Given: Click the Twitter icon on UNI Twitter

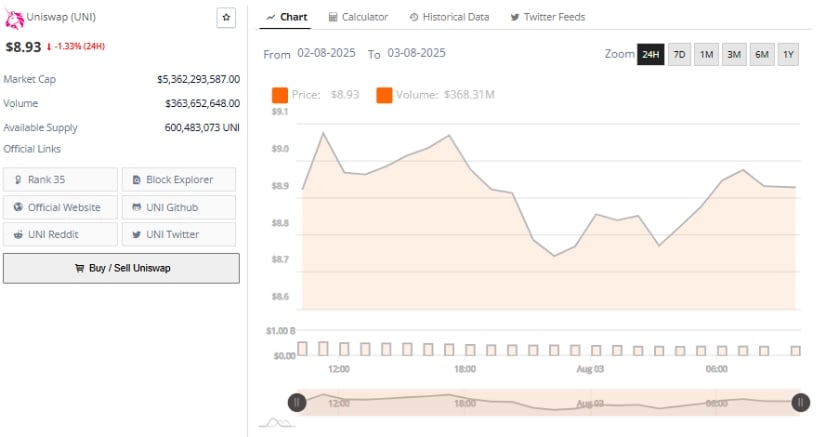Looking at the screenshot, I should click(x=136, y=235).
